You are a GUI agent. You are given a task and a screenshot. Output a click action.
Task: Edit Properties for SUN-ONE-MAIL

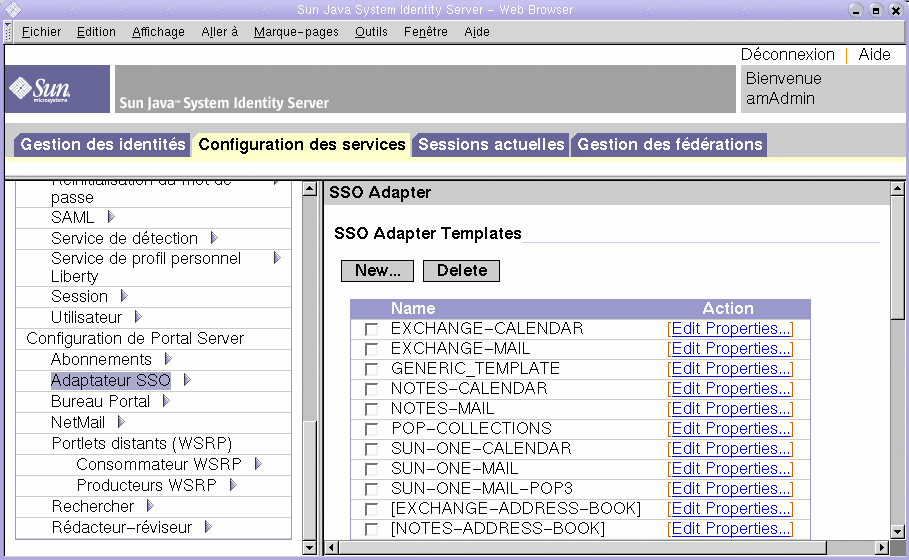pos(730,468)
